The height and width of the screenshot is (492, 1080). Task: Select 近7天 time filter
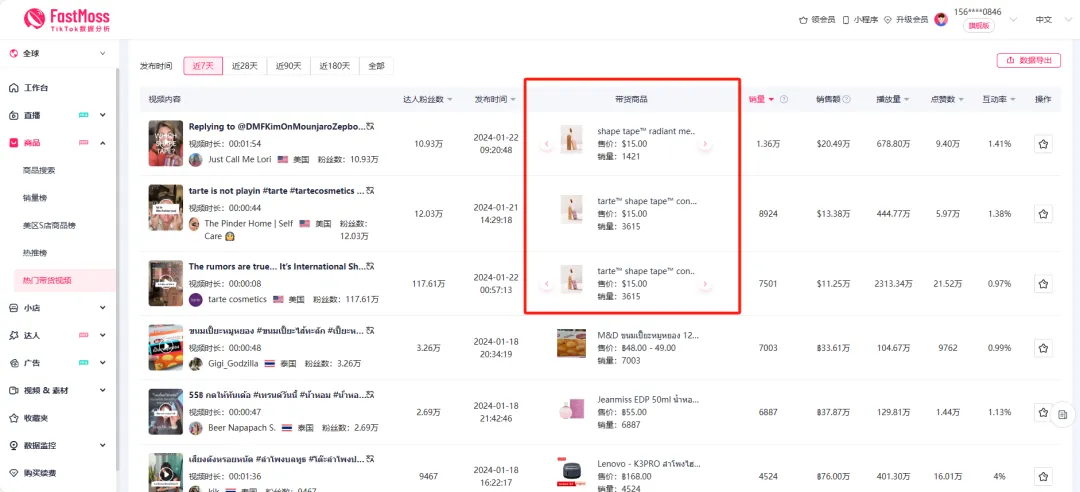tap(203, 66)
